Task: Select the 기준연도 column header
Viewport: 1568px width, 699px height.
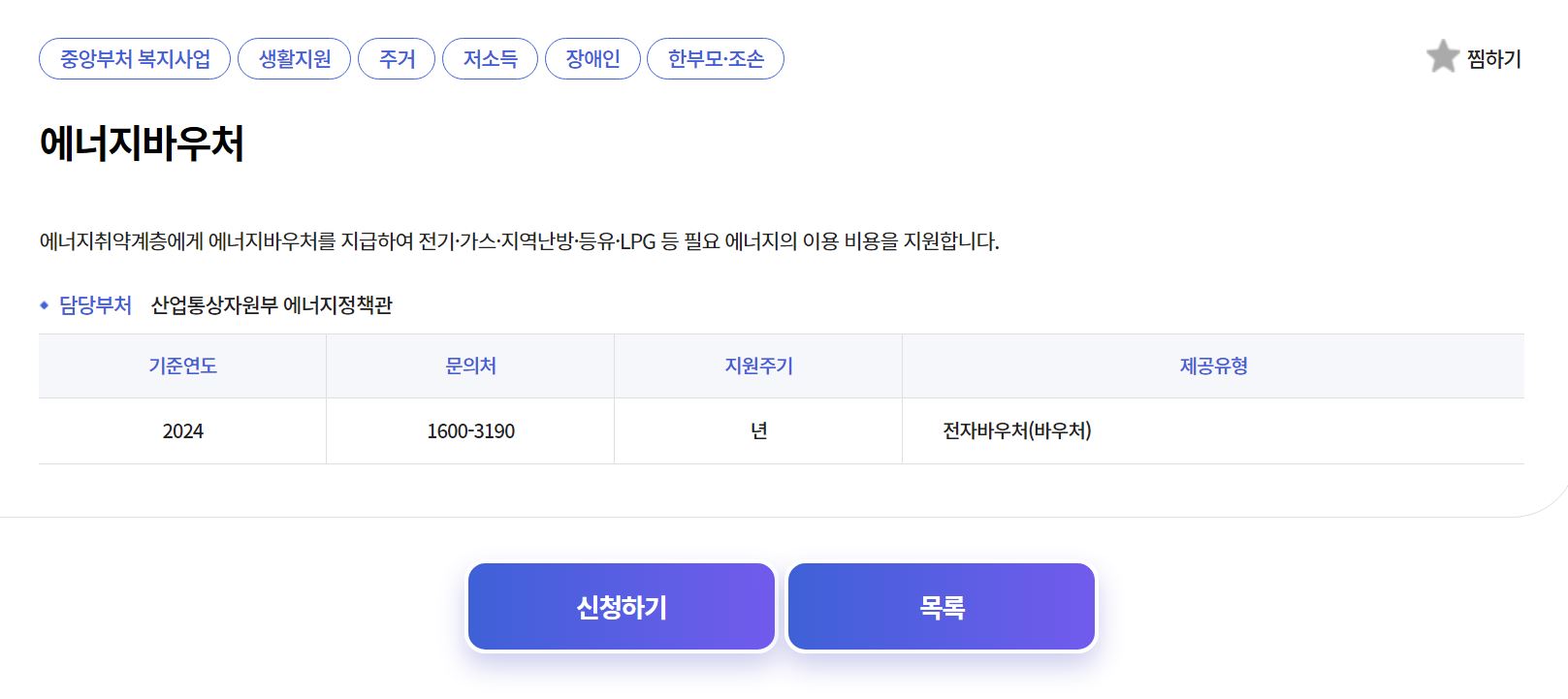Action: (182, 365)
